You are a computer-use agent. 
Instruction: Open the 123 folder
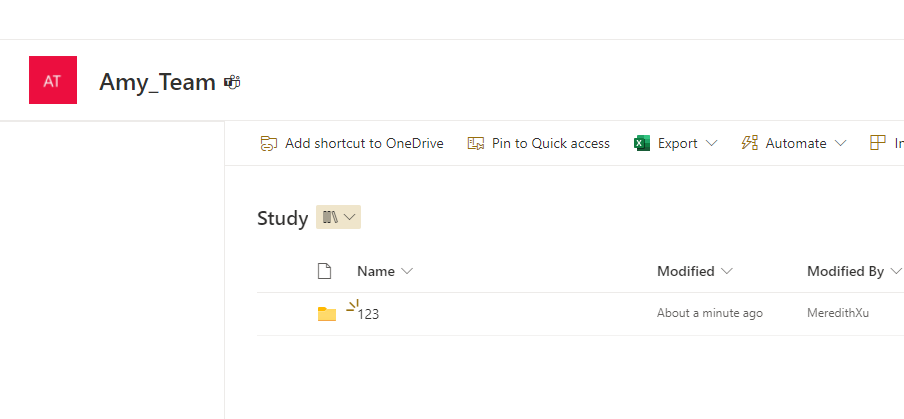coord(368,315)
